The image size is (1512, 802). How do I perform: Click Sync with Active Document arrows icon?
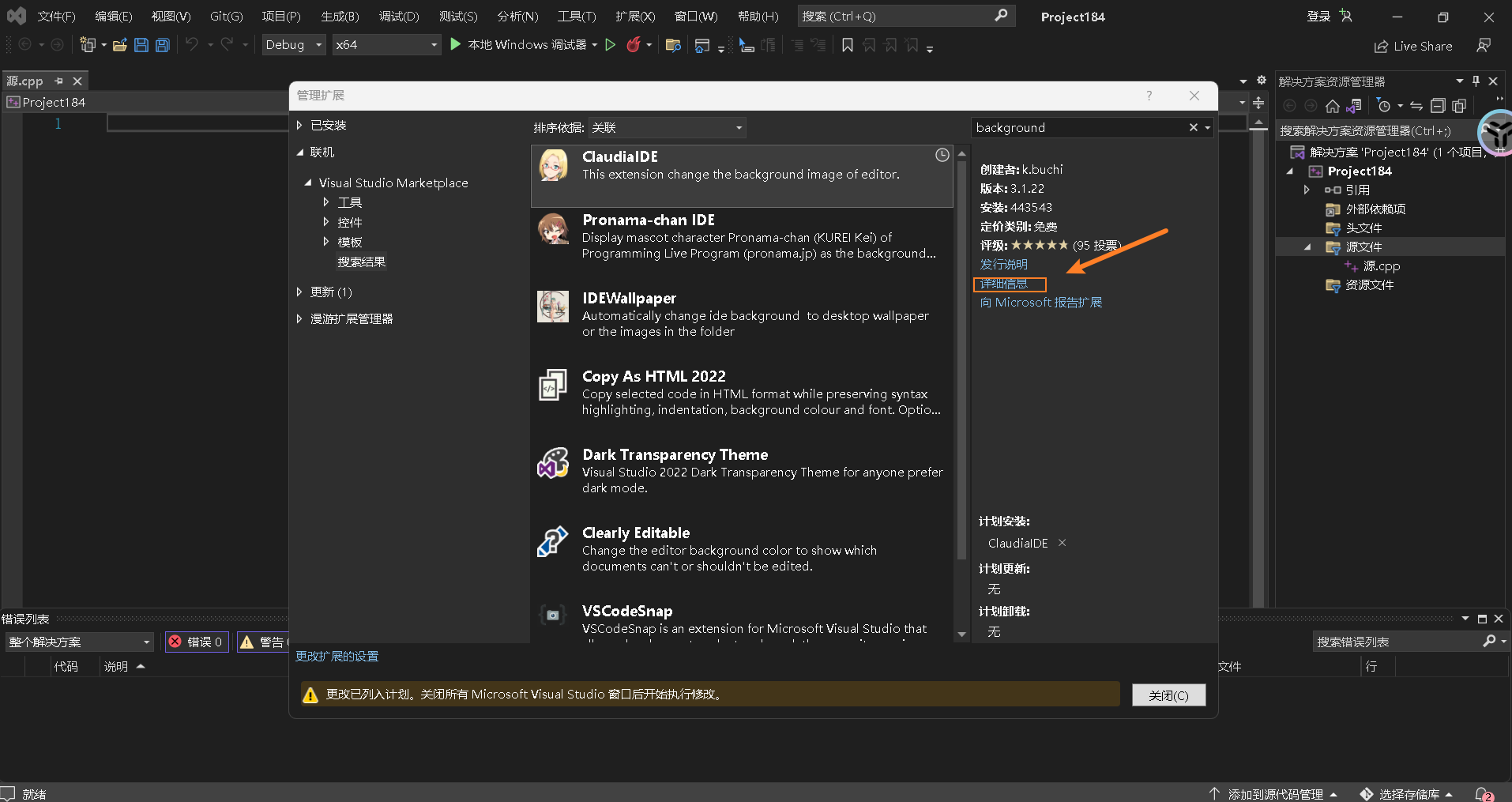click(1416, 106)
